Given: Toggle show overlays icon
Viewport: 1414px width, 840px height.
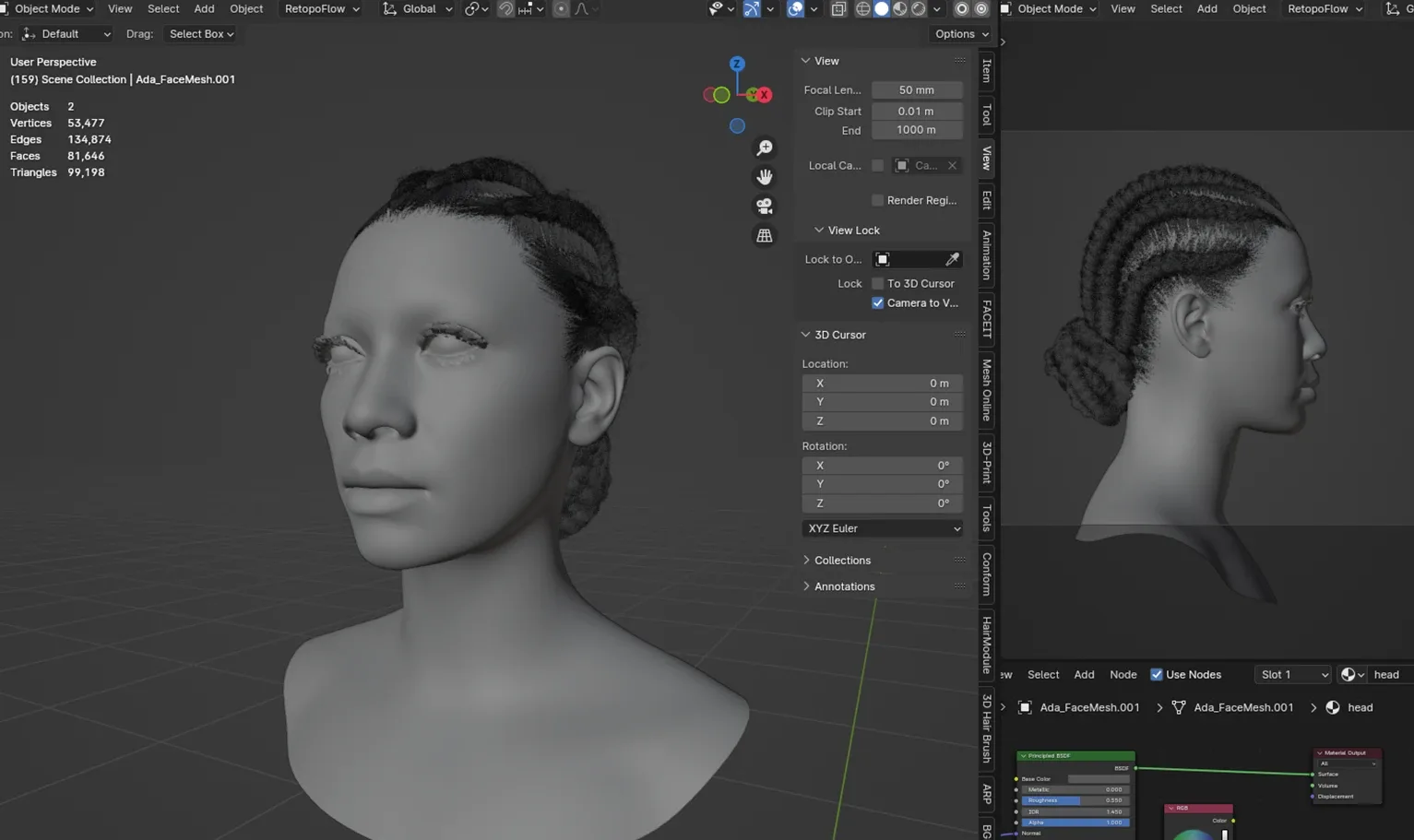Looking at the screenshot, I should coord(795,8).
